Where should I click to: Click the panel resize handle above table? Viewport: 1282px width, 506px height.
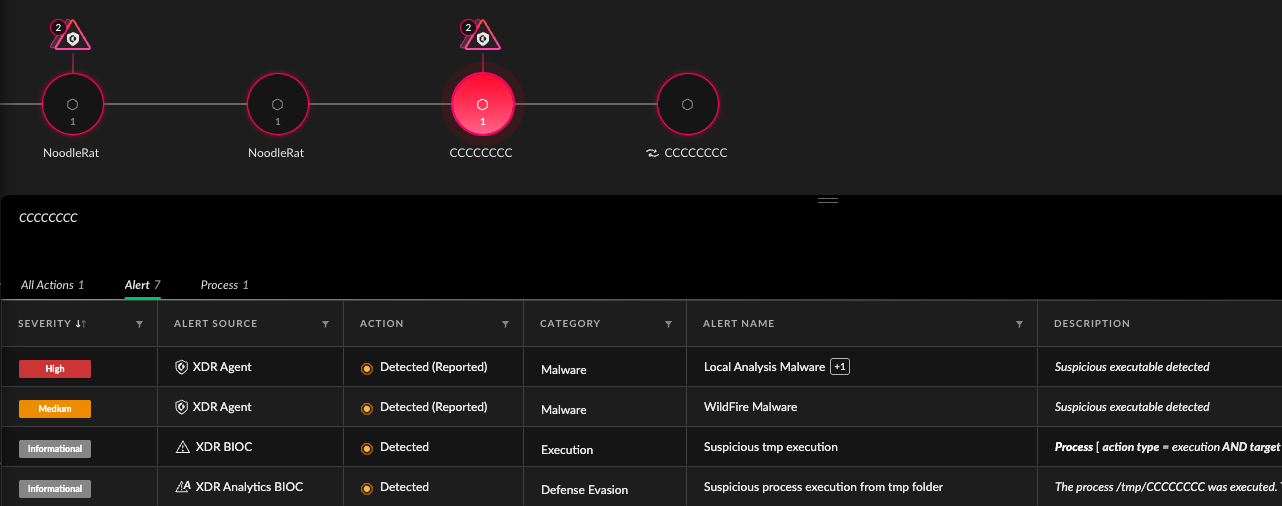coord(827,200)
